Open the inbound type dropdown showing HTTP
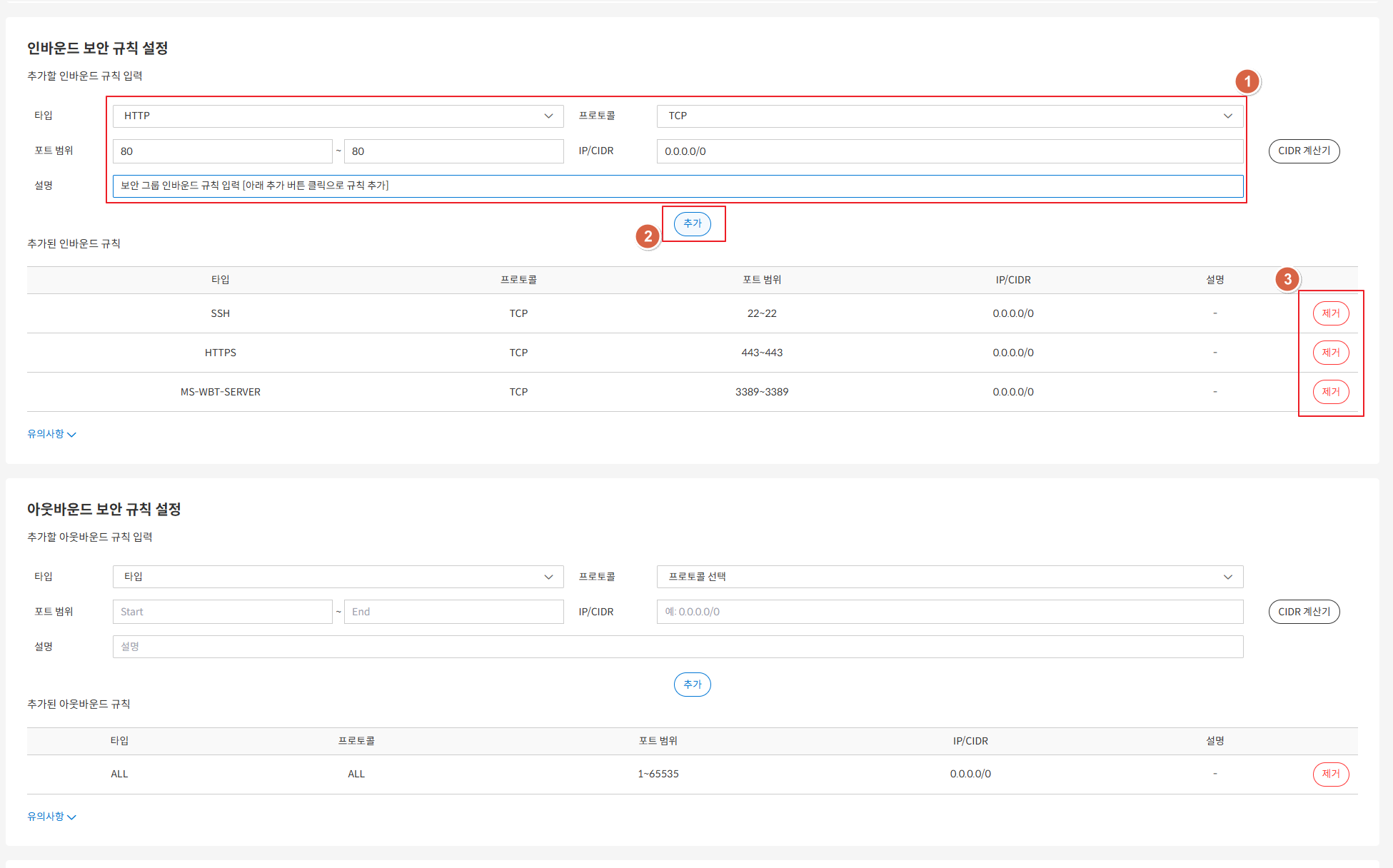Viewport: 1393px width, 868px height. (338, 116)
